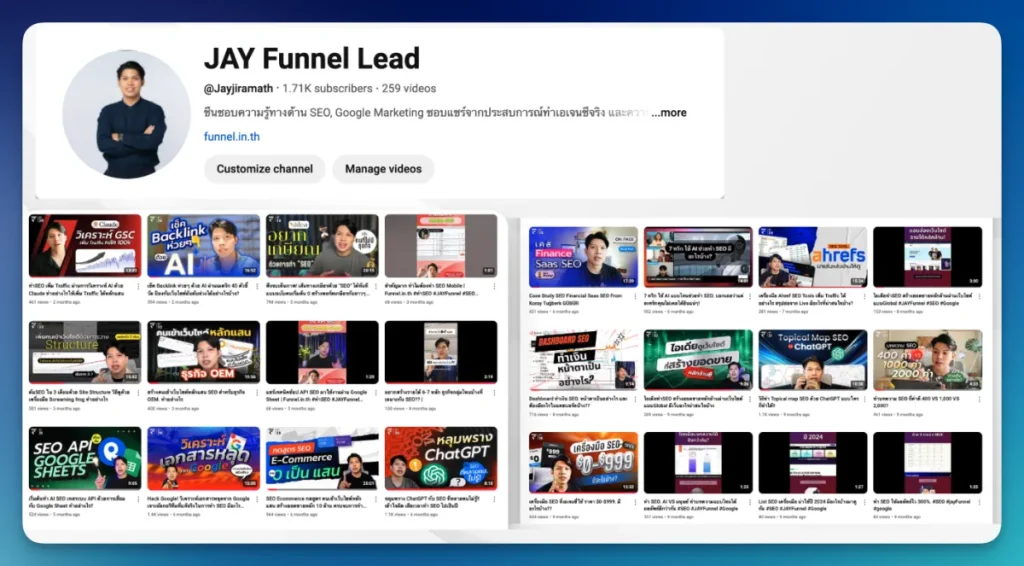
Task: Open three-dot menu for List SEO 2024 video
Action: tap(865, 502)
